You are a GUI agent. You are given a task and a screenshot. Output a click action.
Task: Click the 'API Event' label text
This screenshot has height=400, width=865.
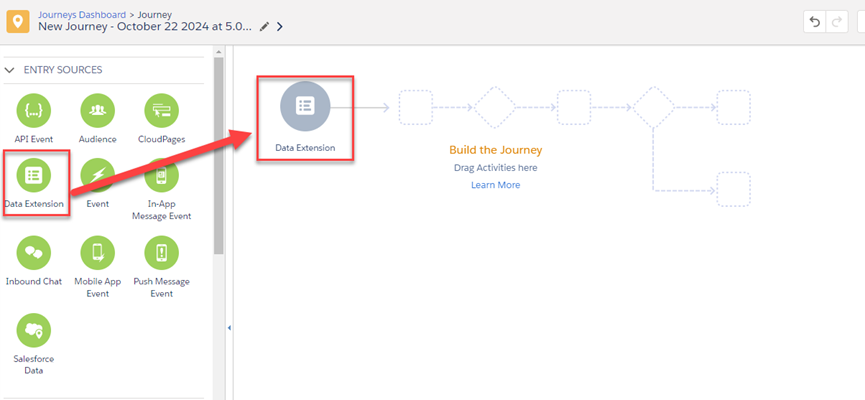tap(34, 140)
